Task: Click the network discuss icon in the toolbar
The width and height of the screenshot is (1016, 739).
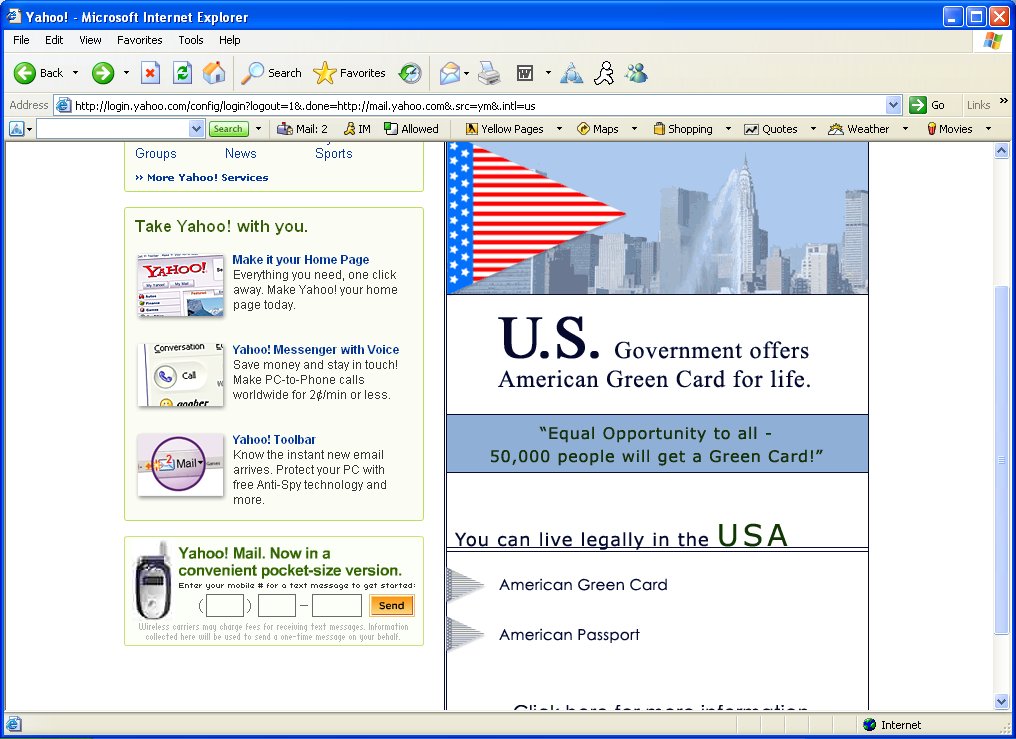Action: click(572, 73)
